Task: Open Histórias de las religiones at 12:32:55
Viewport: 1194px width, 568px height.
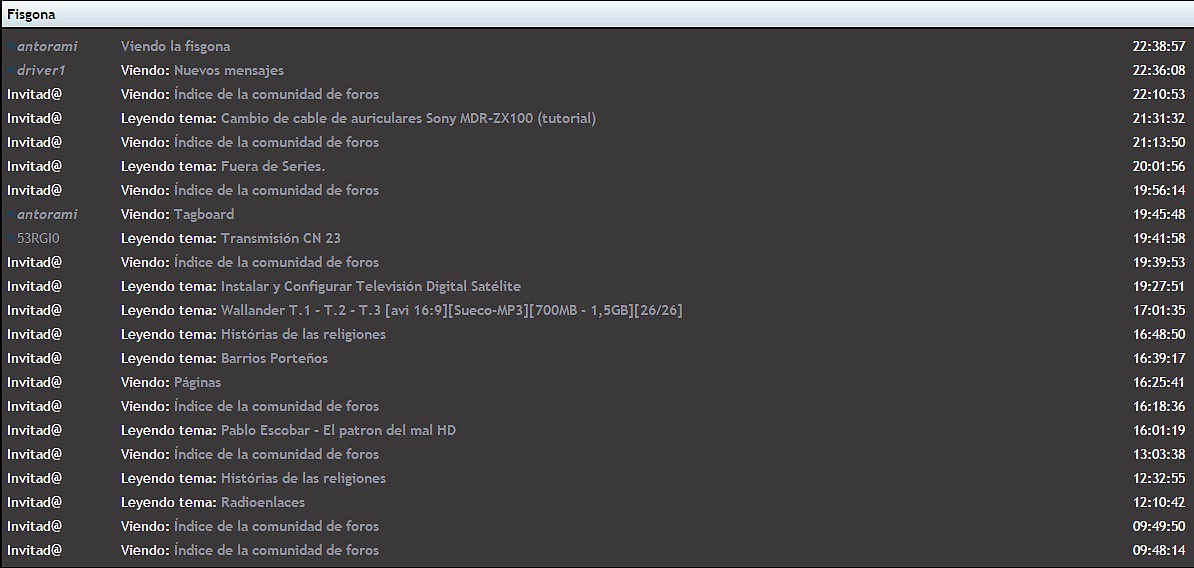Action: pyautogui.click(x=303, y=478)
